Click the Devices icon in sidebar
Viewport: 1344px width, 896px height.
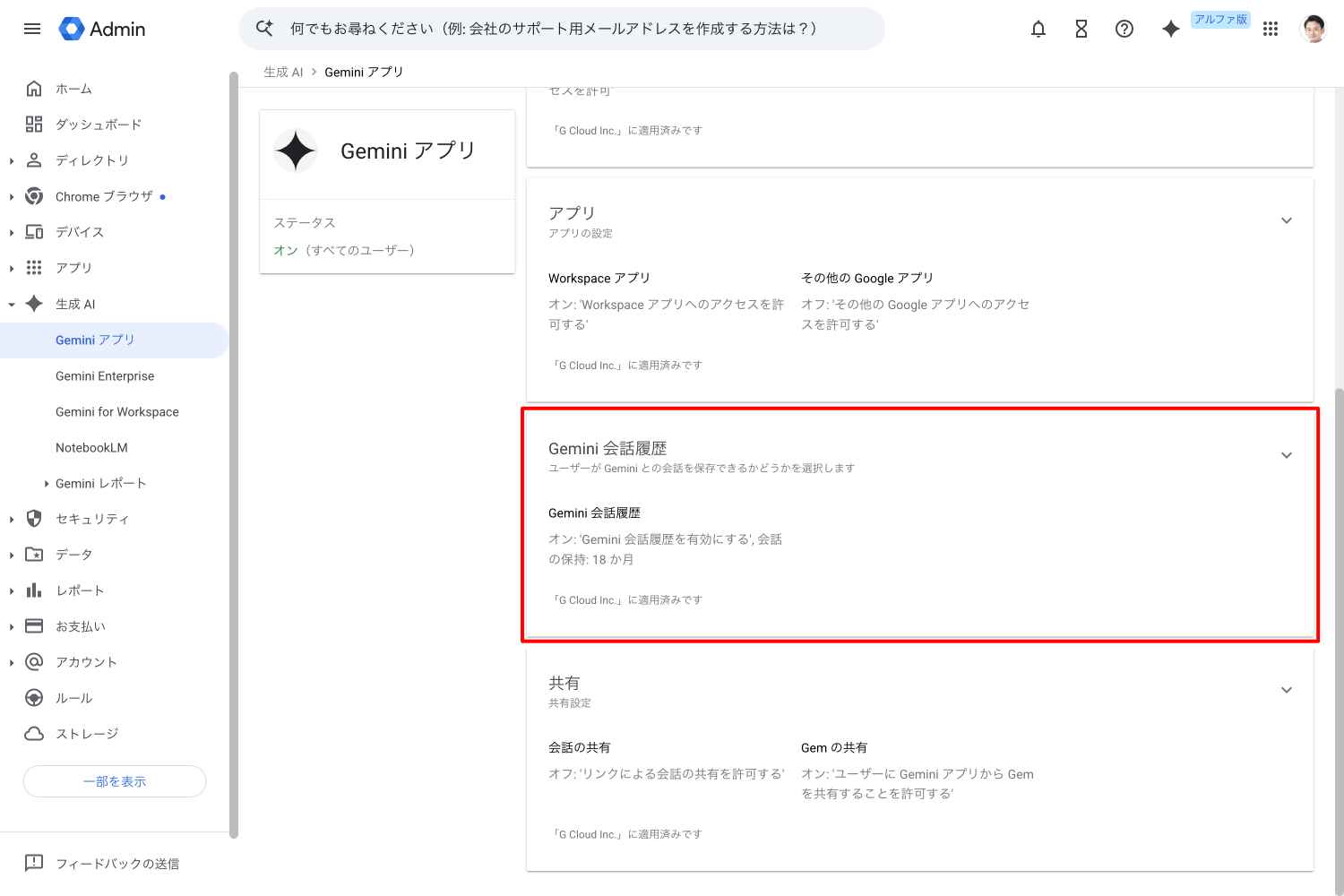pyautogui.click(x=34, y=232)
